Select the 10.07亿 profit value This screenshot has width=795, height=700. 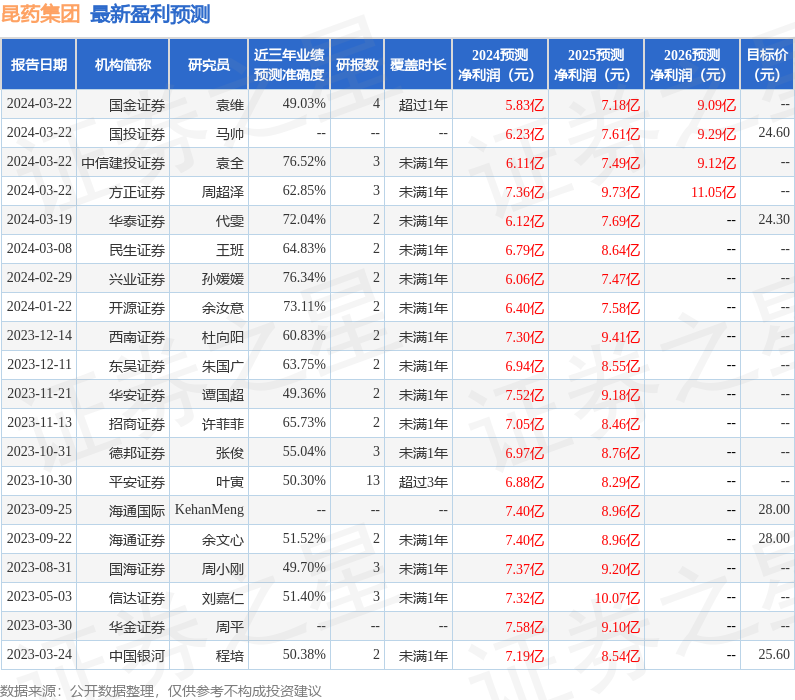[617, 598]
